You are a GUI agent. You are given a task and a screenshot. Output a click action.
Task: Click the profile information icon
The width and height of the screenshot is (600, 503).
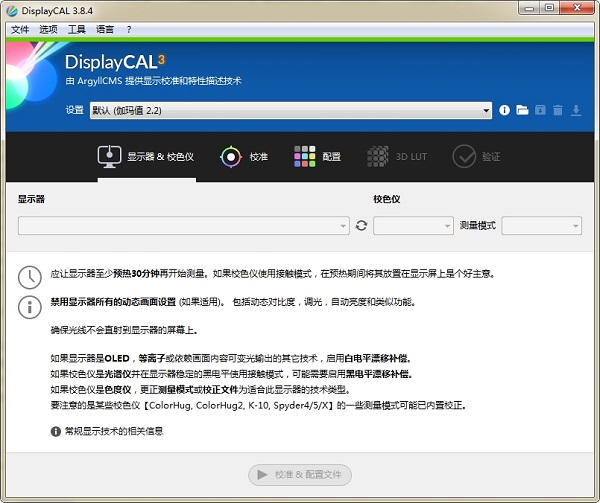click(x=504, y=110)
